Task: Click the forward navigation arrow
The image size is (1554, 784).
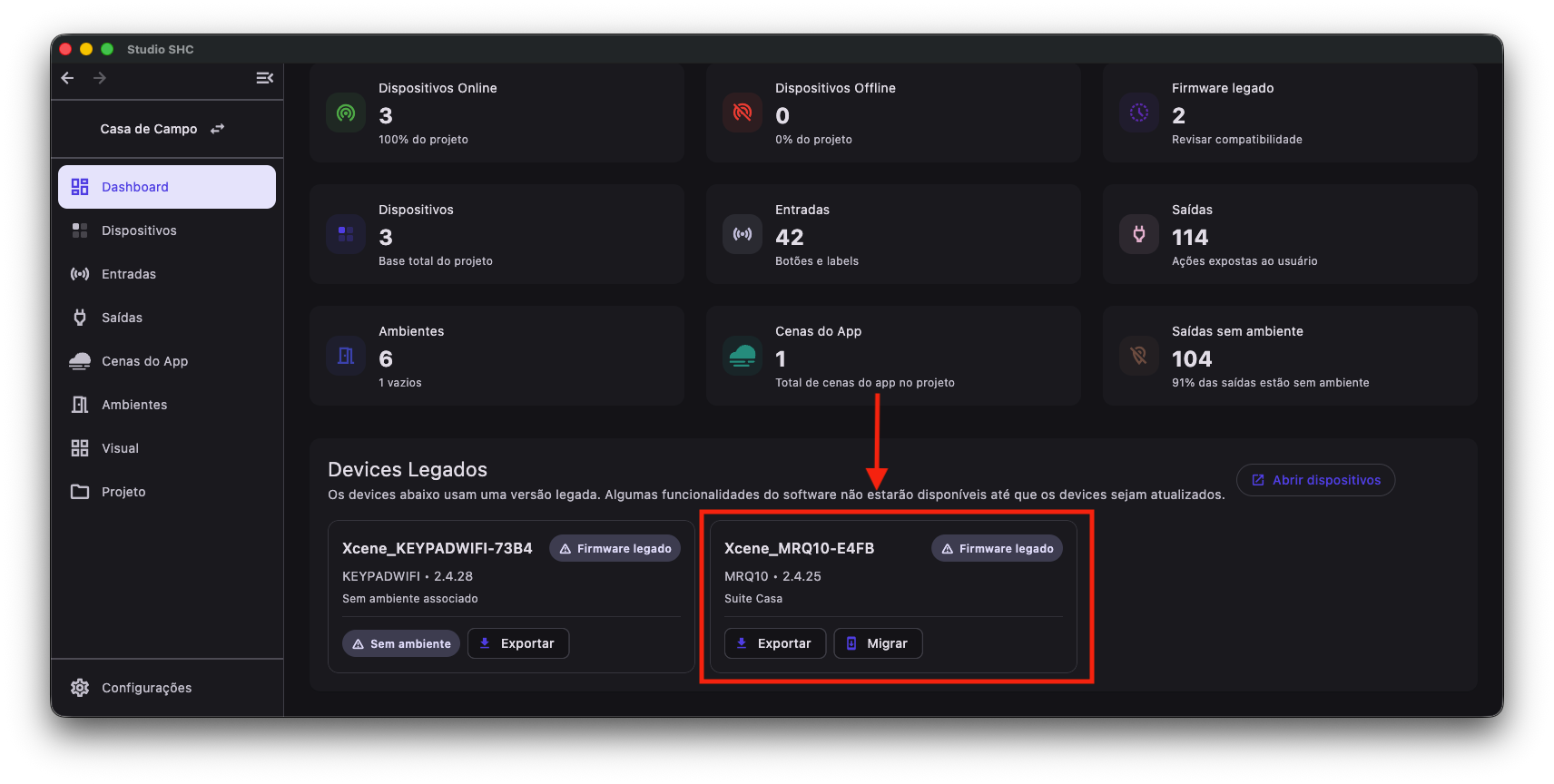Action: [100, 78]
